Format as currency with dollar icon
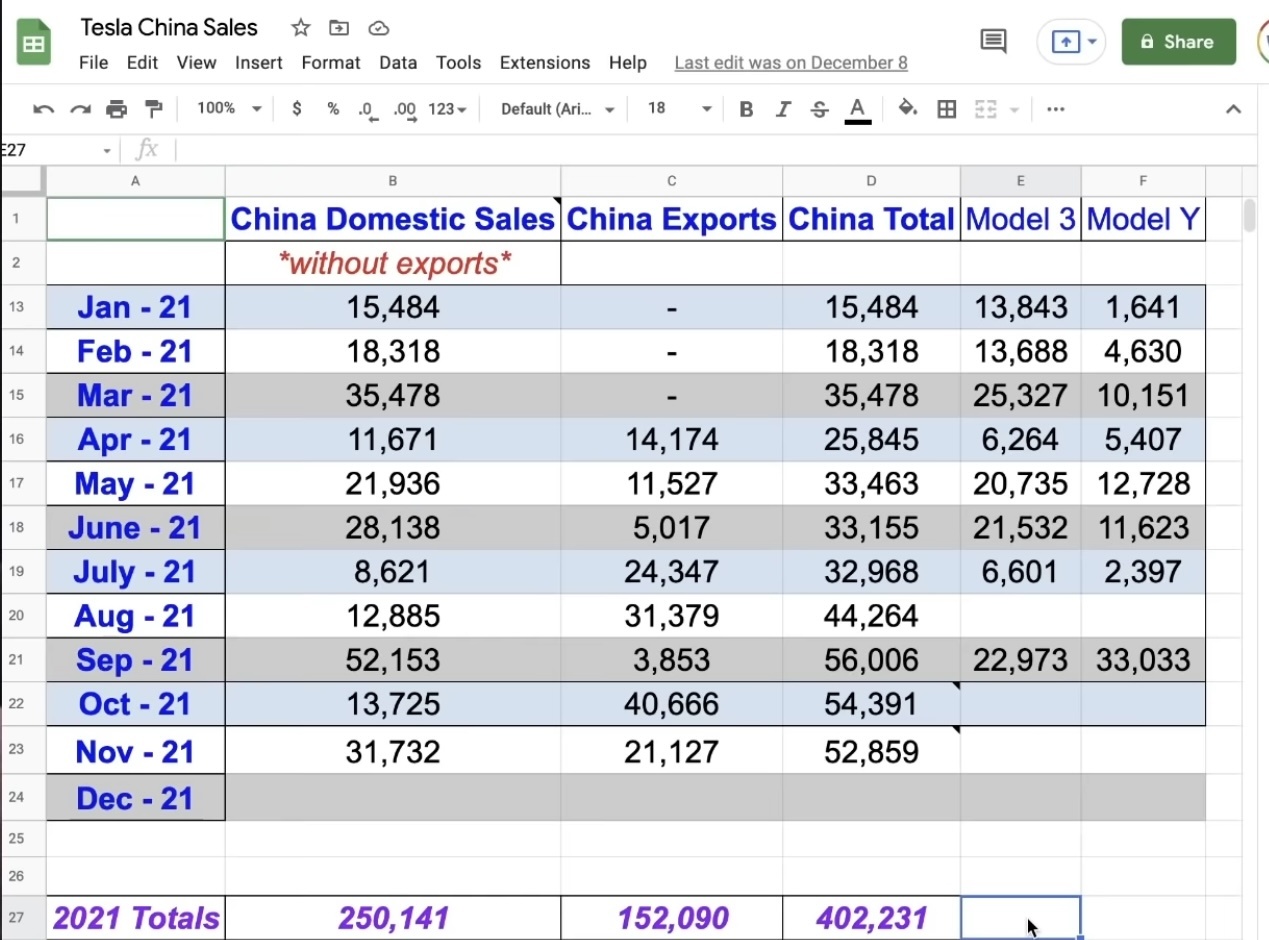This screenshot has width=1269, height=940. 297,109
